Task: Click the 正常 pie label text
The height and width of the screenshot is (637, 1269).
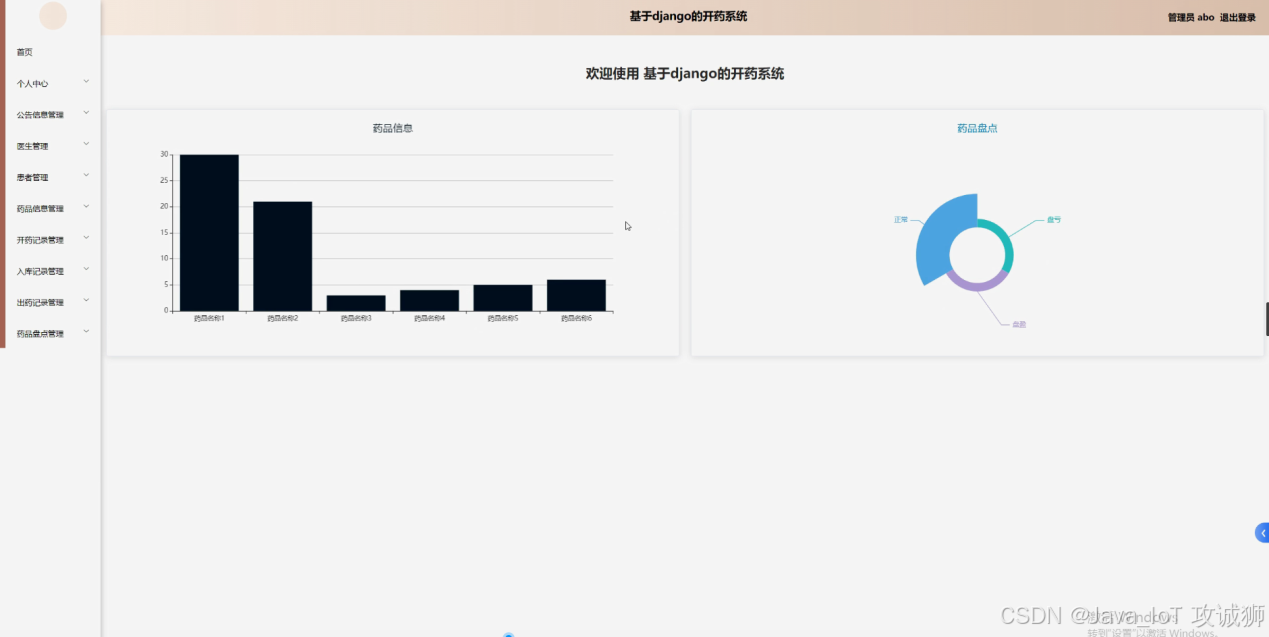Action: [901, 219]
